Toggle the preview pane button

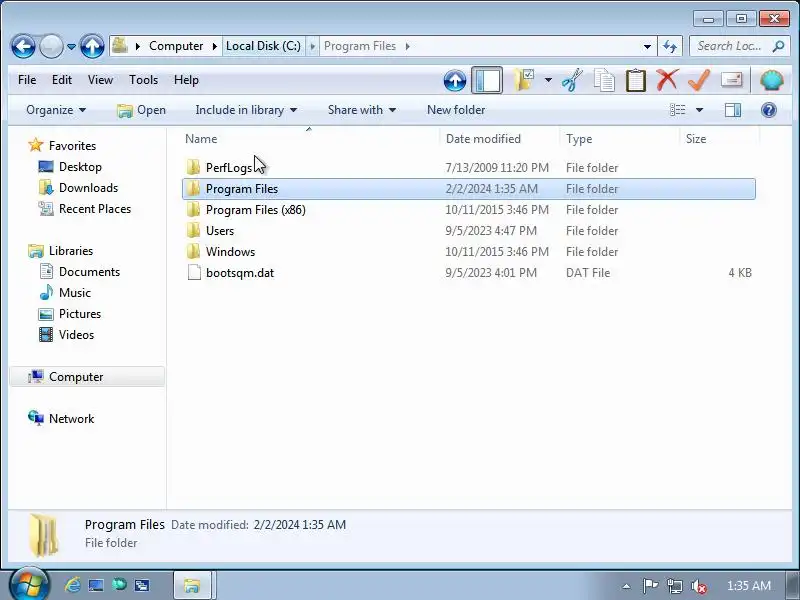pos(733,110)
